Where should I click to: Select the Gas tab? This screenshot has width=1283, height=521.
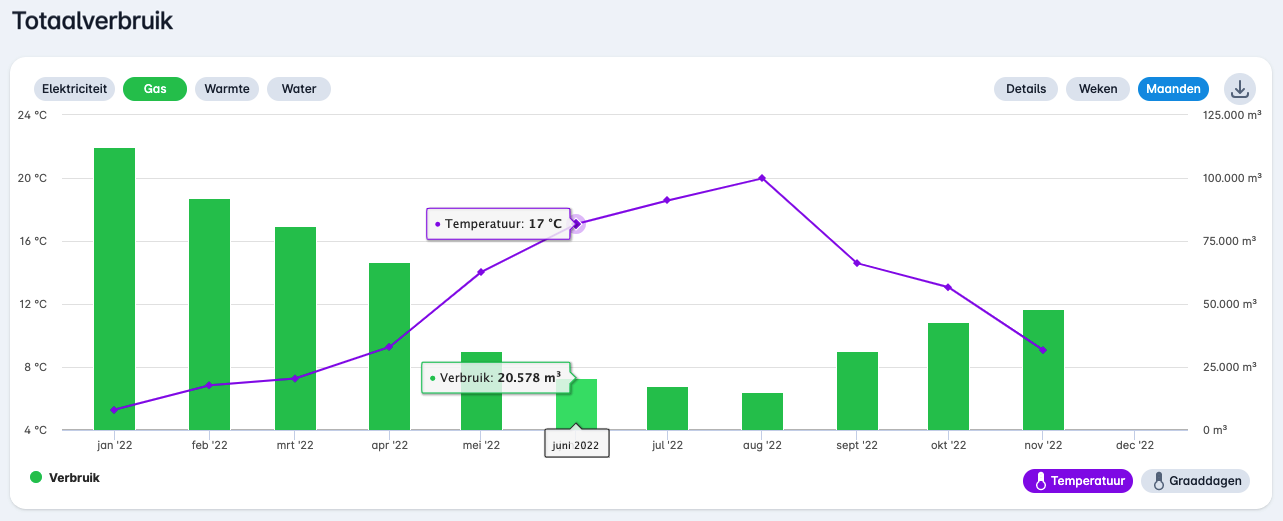click(x=155, y=89)
